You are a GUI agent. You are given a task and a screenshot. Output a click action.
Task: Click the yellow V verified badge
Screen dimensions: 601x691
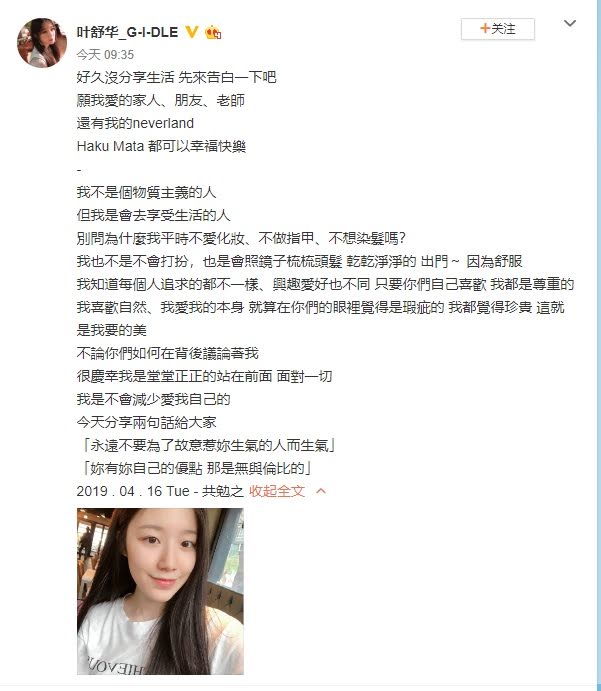pos(192,32)
